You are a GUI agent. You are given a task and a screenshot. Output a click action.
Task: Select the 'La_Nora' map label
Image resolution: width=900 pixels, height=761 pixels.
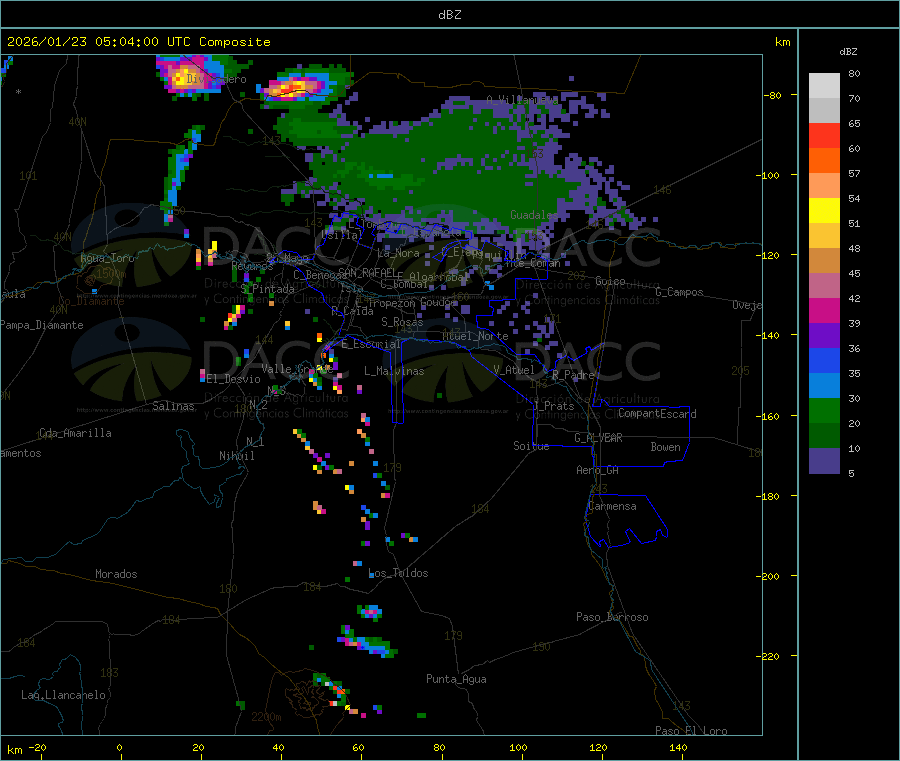tap(398, 253)
